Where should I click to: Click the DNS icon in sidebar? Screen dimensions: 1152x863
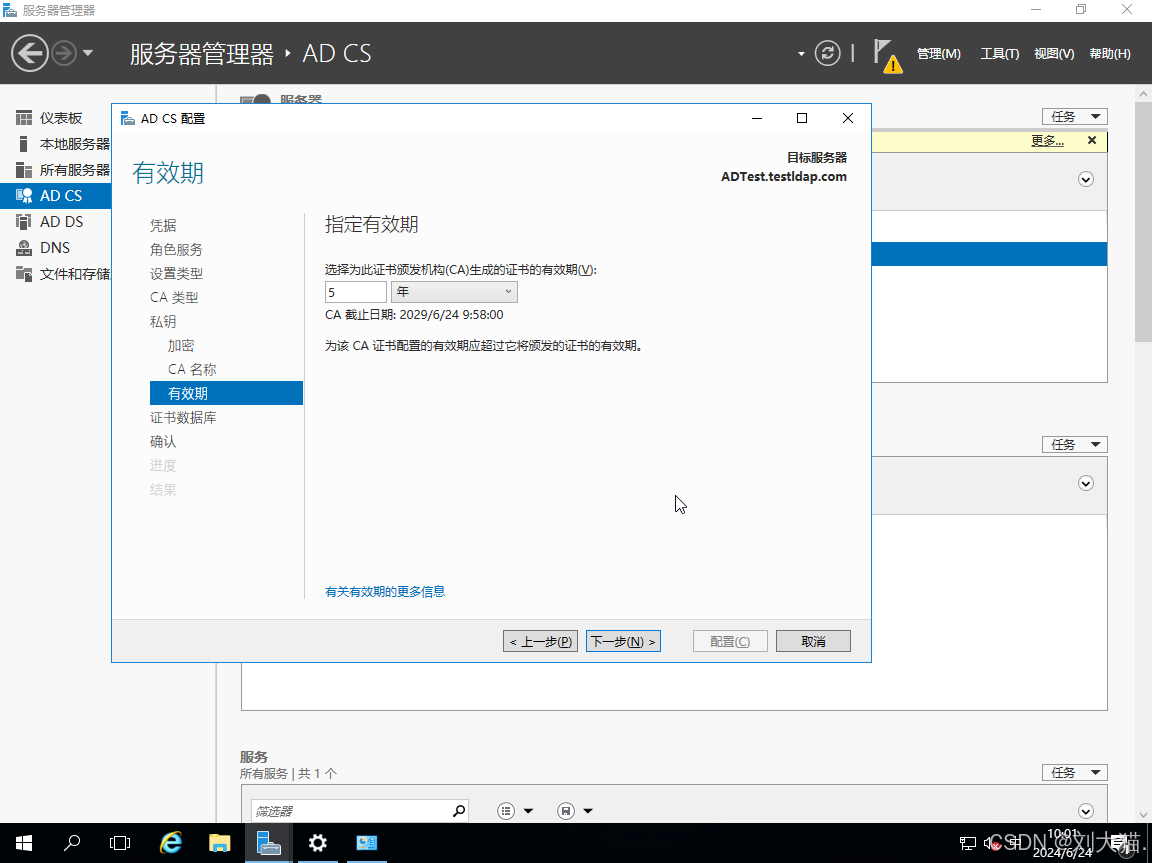[x=24, y=248]
